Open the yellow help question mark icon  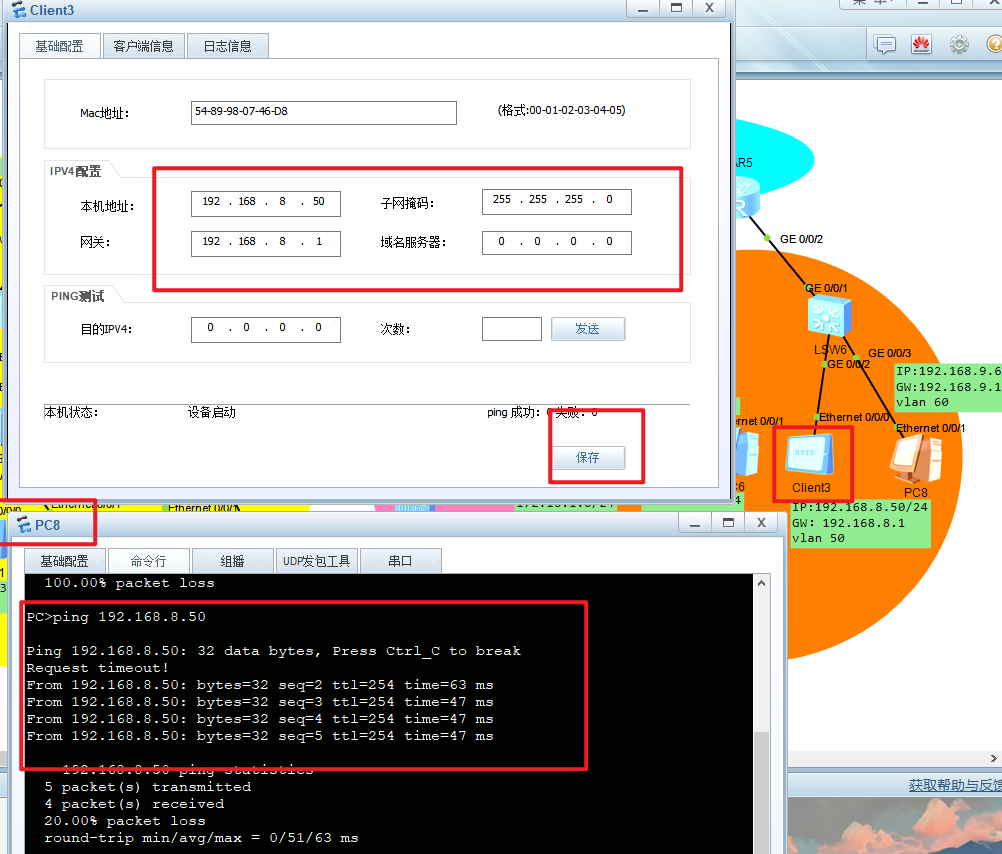[x=994, y=44]
